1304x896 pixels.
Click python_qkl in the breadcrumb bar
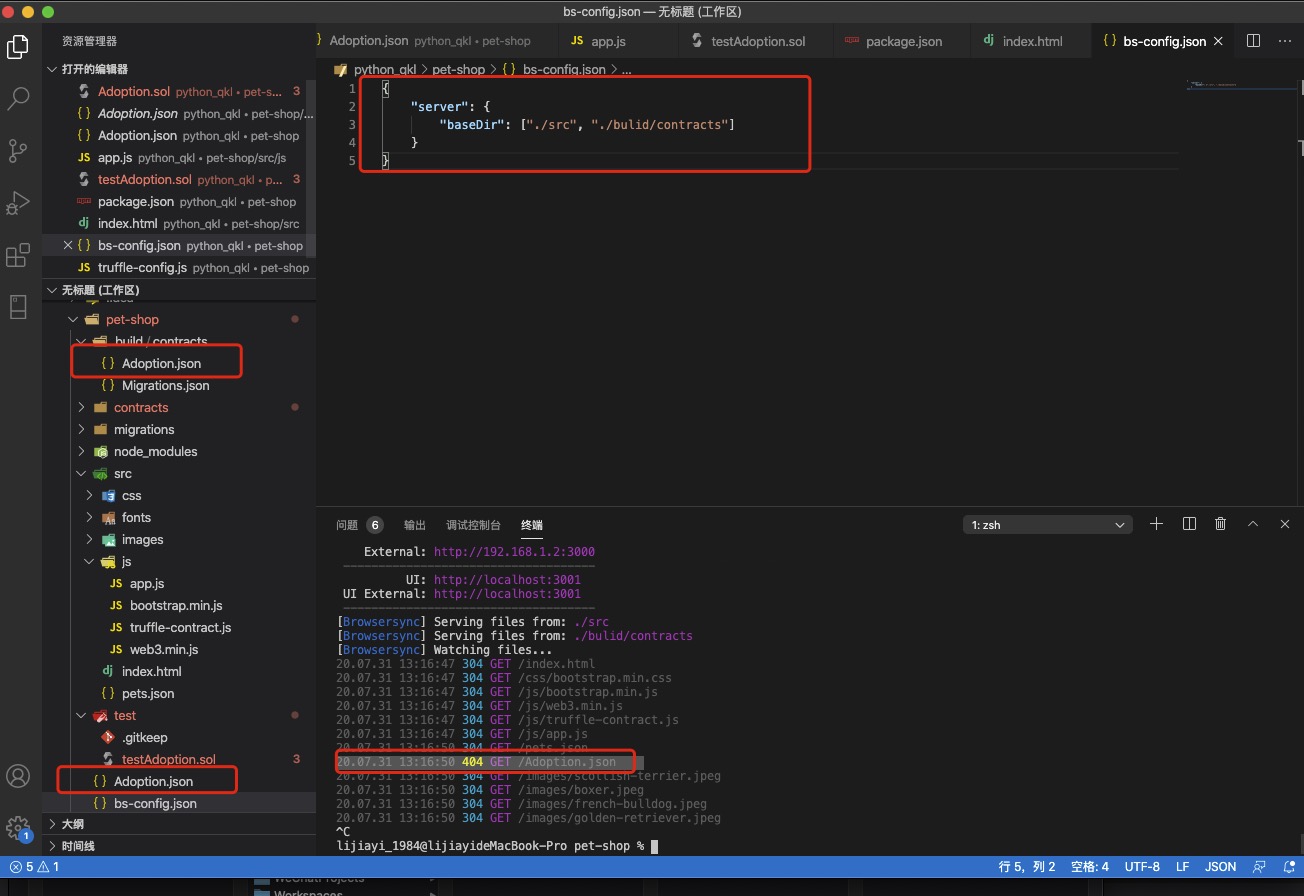point(385,69)
